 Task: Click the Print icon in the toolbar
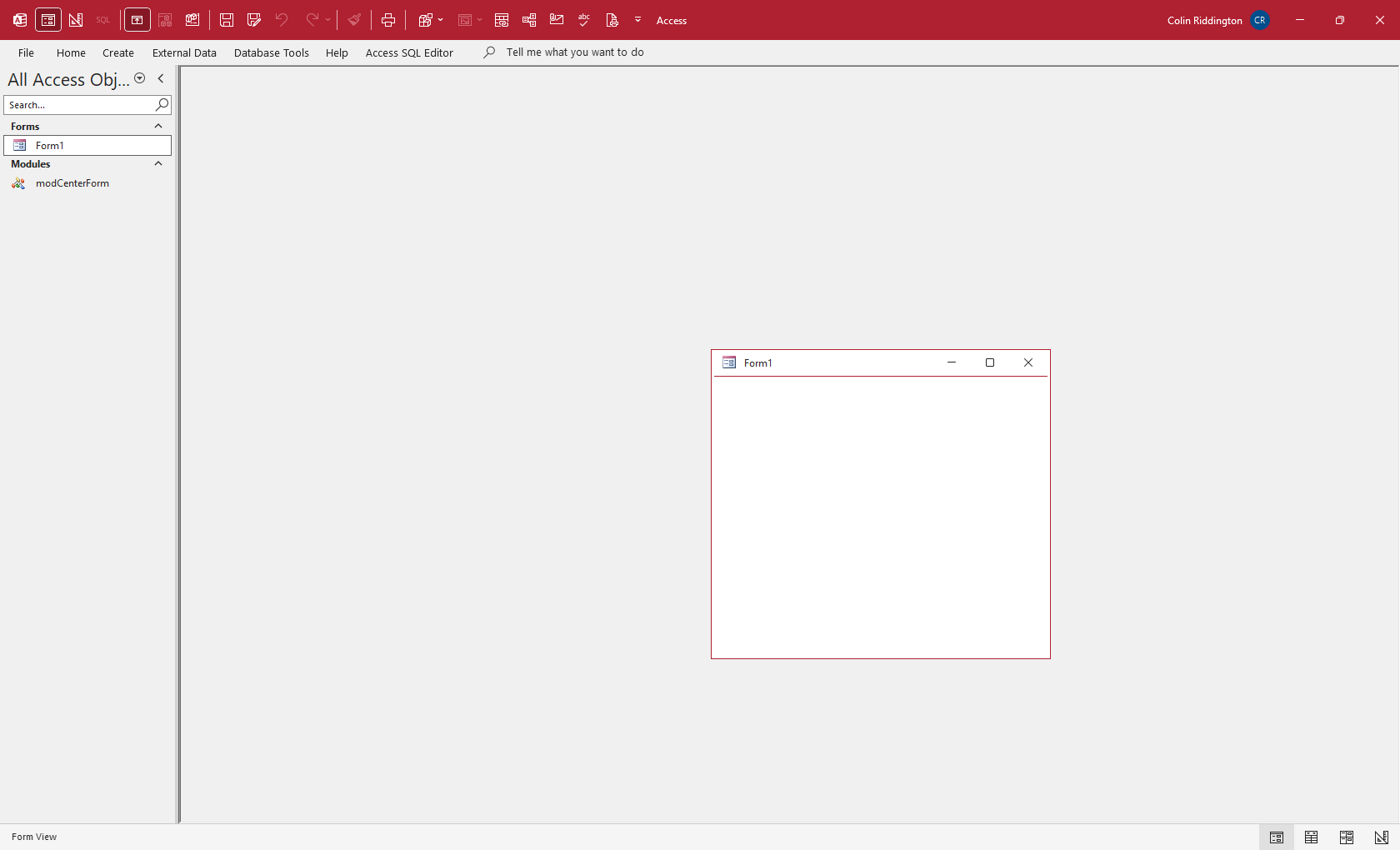388,20
